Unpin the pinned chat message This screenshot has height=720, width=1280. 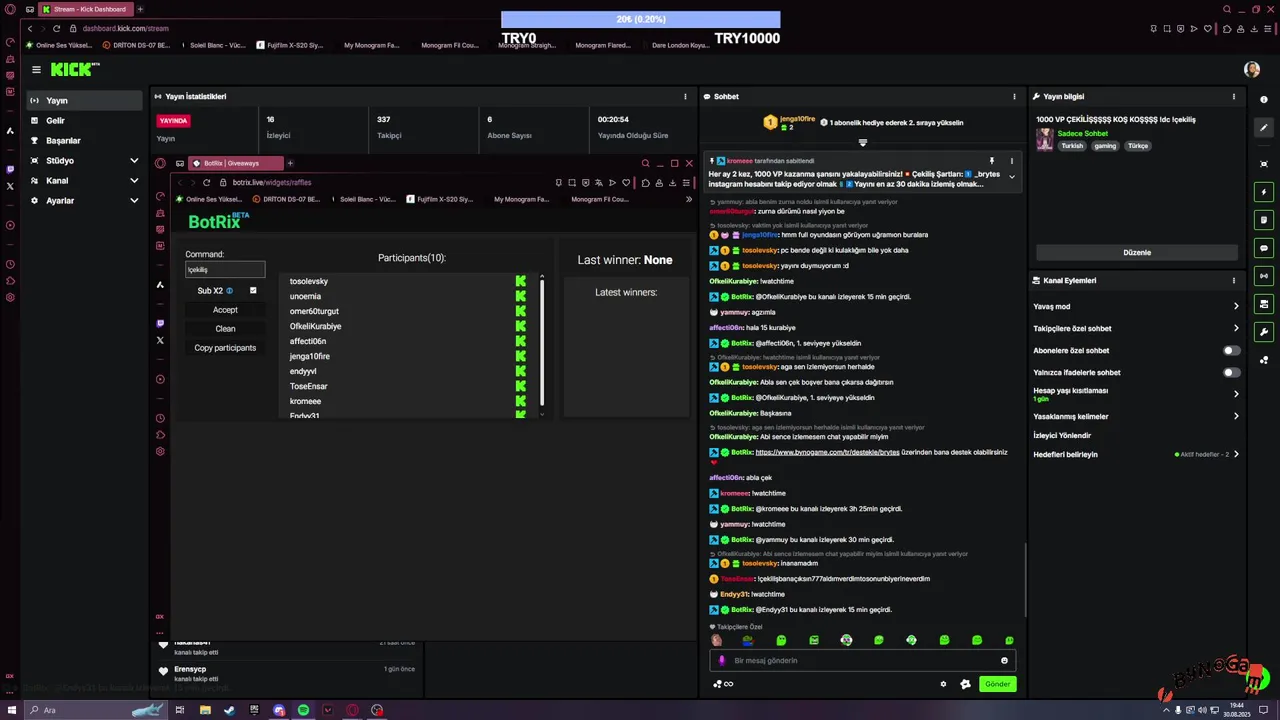click(992, 161)
